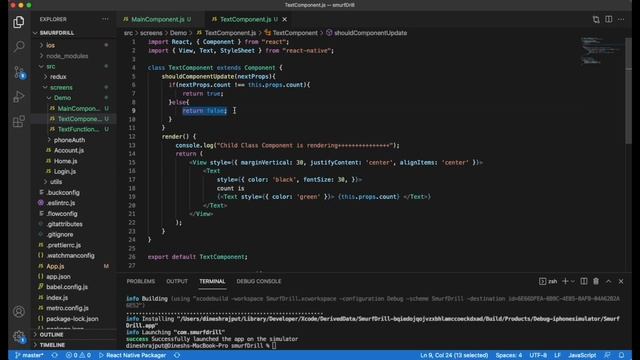
Task: Collapse the screens folder
Action: 61,87
